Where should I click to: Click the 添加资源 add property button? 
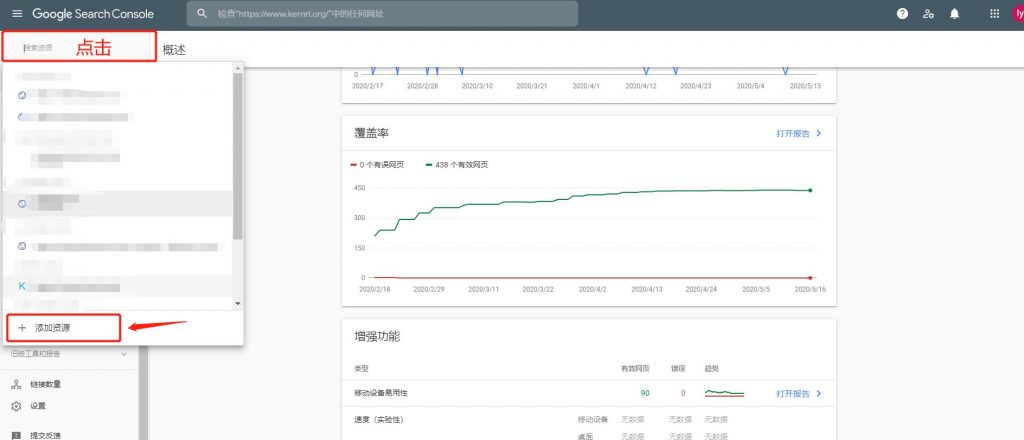point(63,328)
